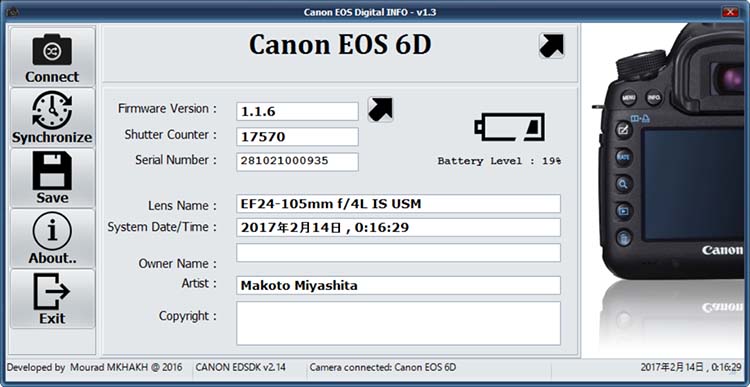Edit the Artist field Makoto Miyashita
The width and height of the screenshot is (750, 387).
pos(398,286)
